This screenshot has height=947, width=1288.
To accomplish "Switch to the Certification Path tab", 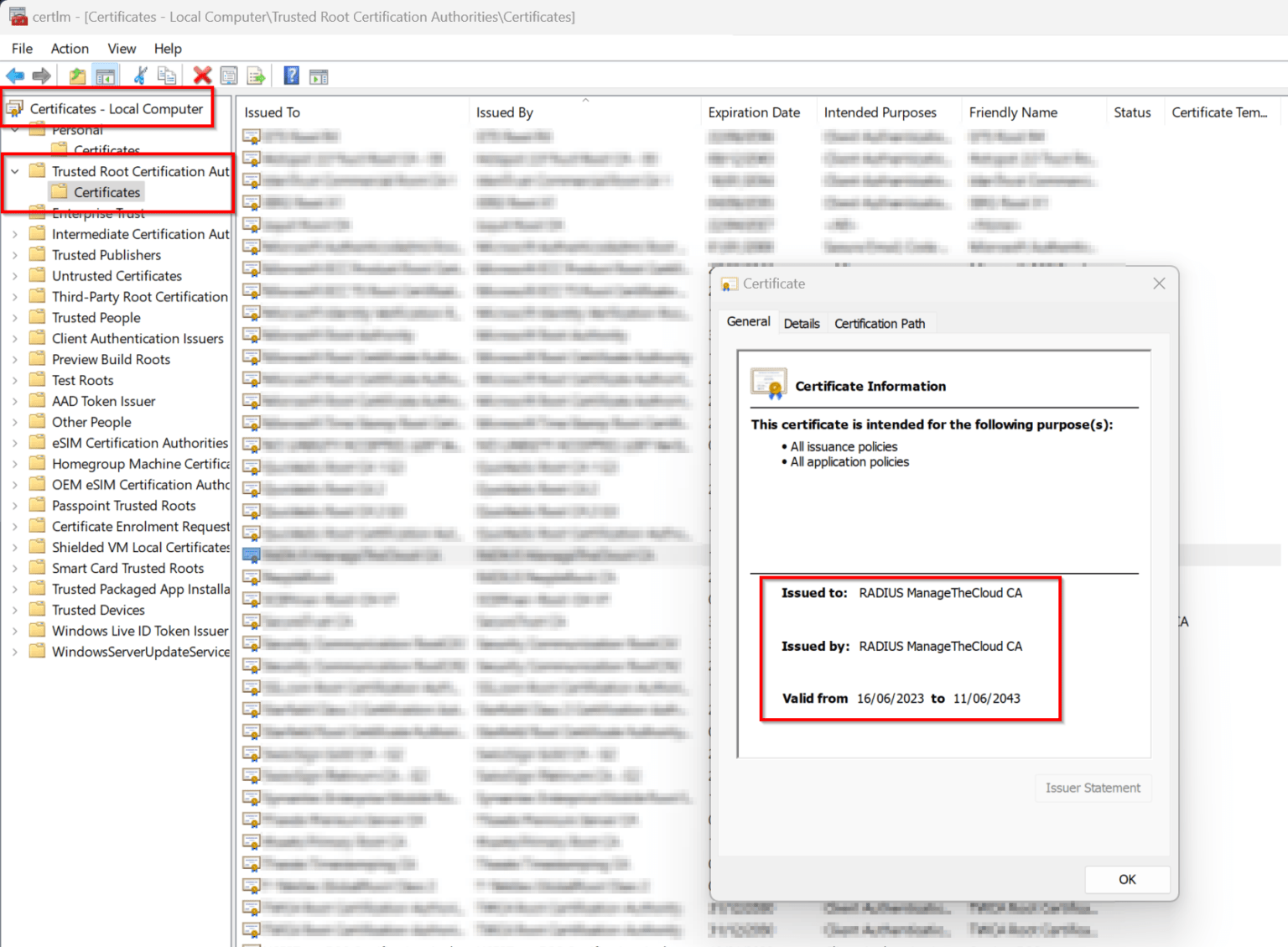I will click(x=880, y=323).
